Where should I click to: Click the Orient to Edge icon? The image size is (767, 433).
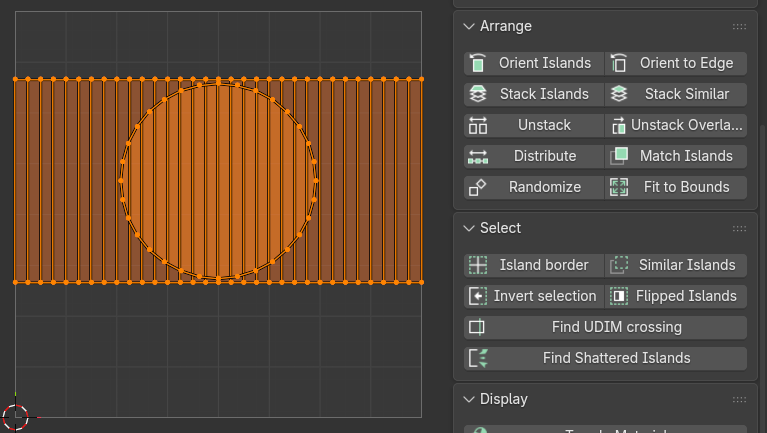[619, 63]
